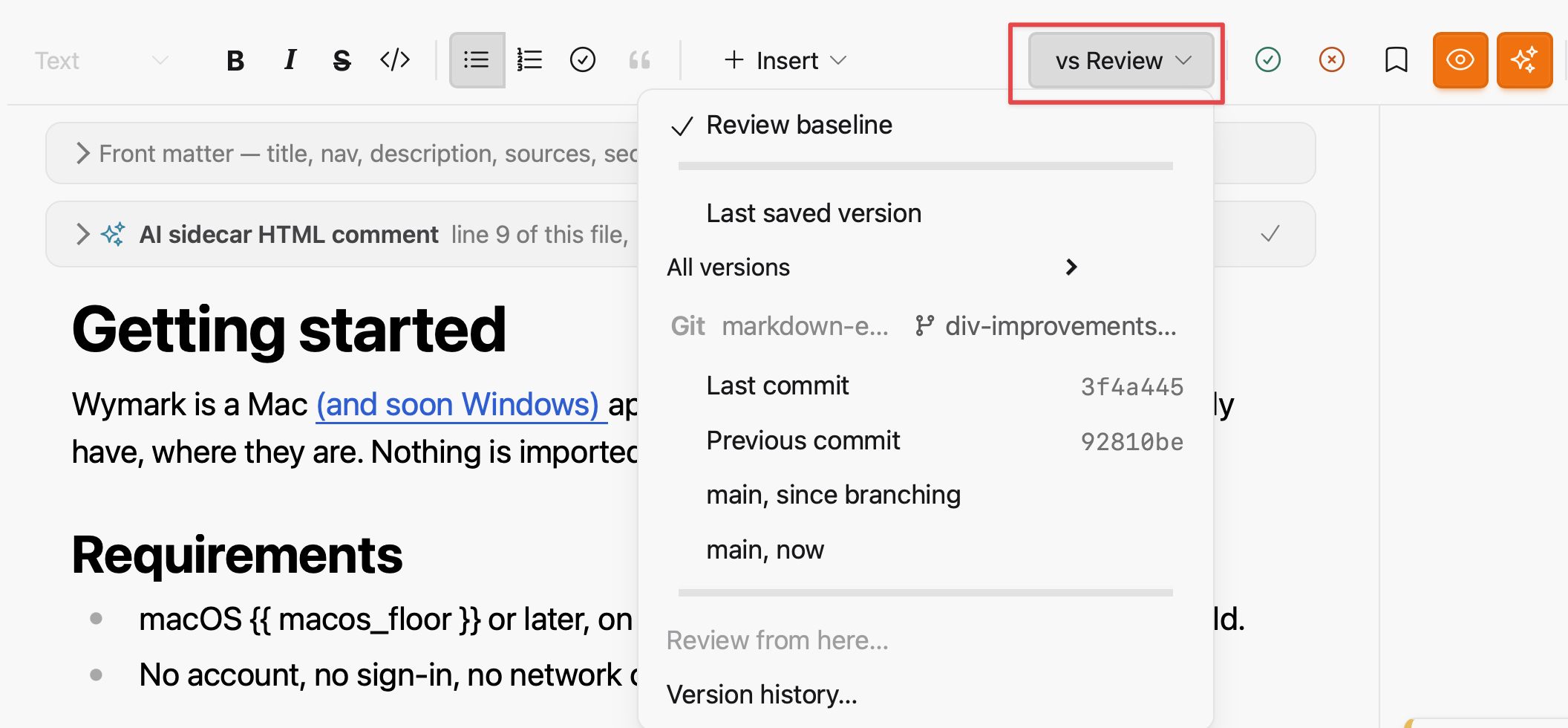Click the Requirements heading
1568x728 pixels.
coord(237,555)
